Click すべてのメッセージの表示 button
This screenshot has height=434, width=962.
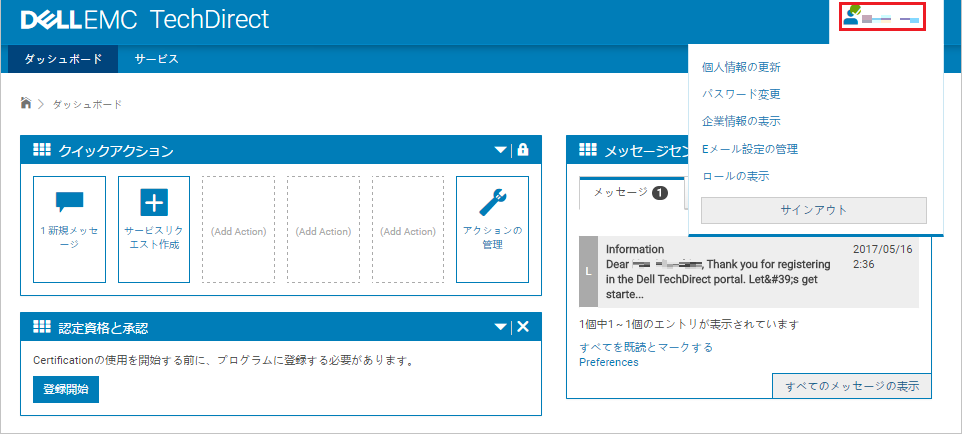coord(852,386)
